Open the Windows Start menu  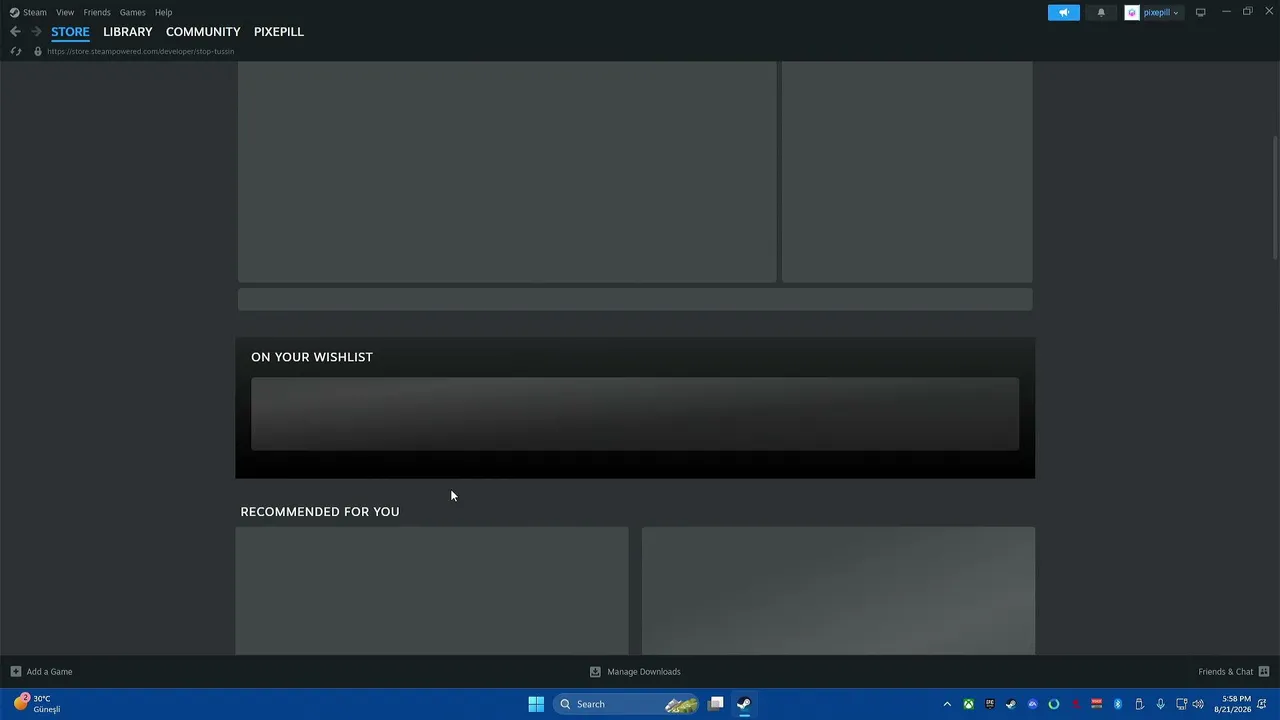(536, 704)
